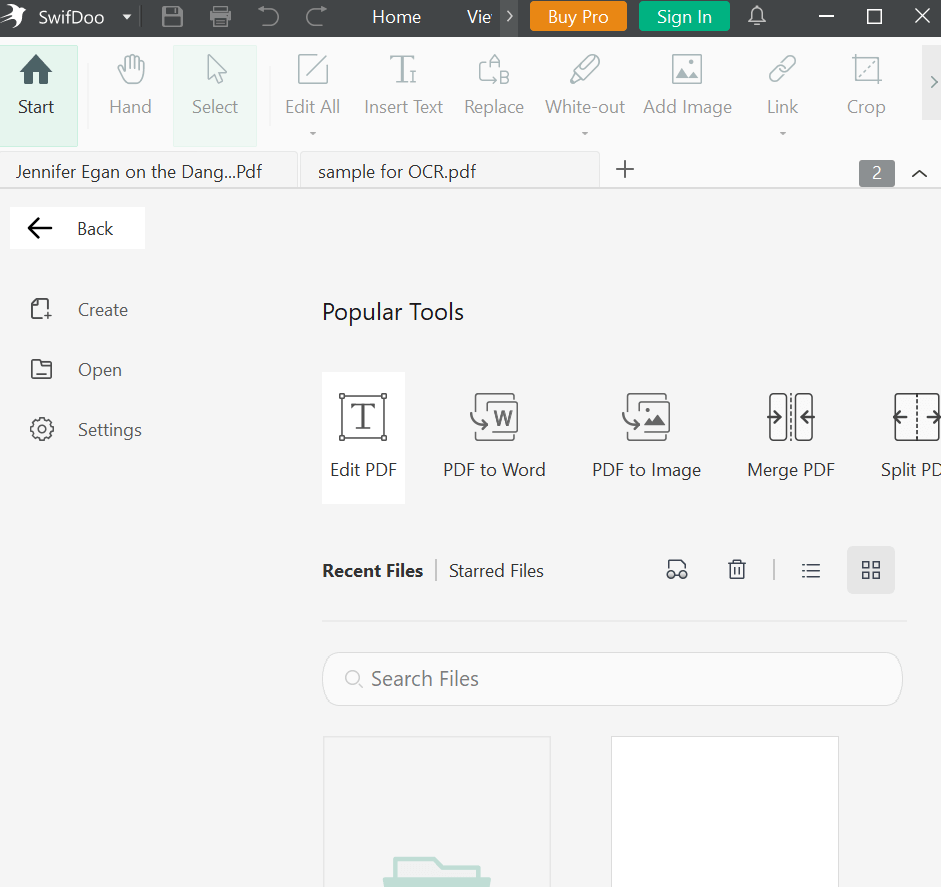The width and height of the screenshot is (941, 887).
Task: Open the first recent file thumbnail with the folder icon
Action: click(x=437, y=811)
